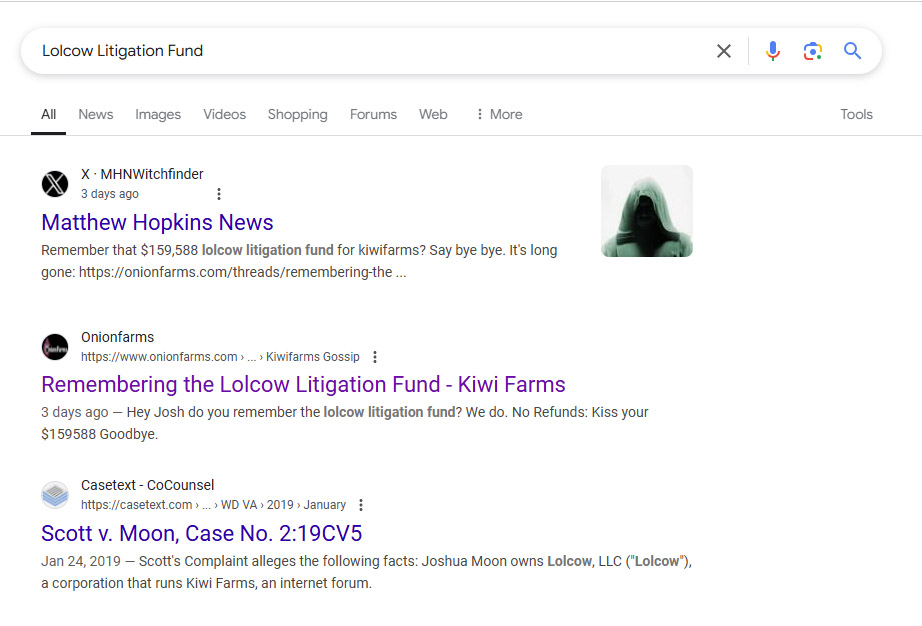The height and width of the screenshot is (626, 922).
Task: Open the Scott v. Moon case link
Action: click(202, 533)
